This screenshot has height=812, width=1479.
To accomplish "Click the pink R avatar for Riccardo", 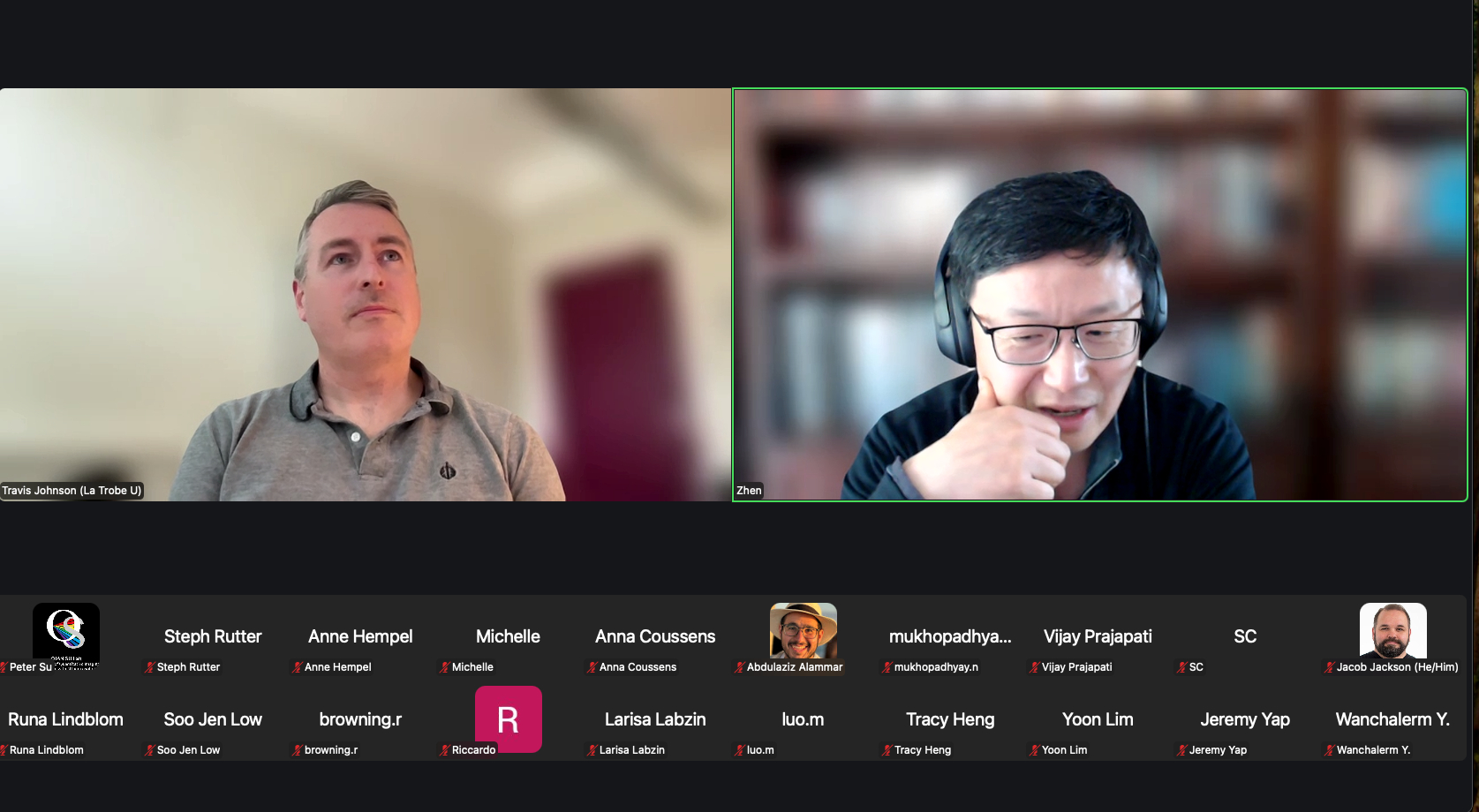I will (508, 718).
